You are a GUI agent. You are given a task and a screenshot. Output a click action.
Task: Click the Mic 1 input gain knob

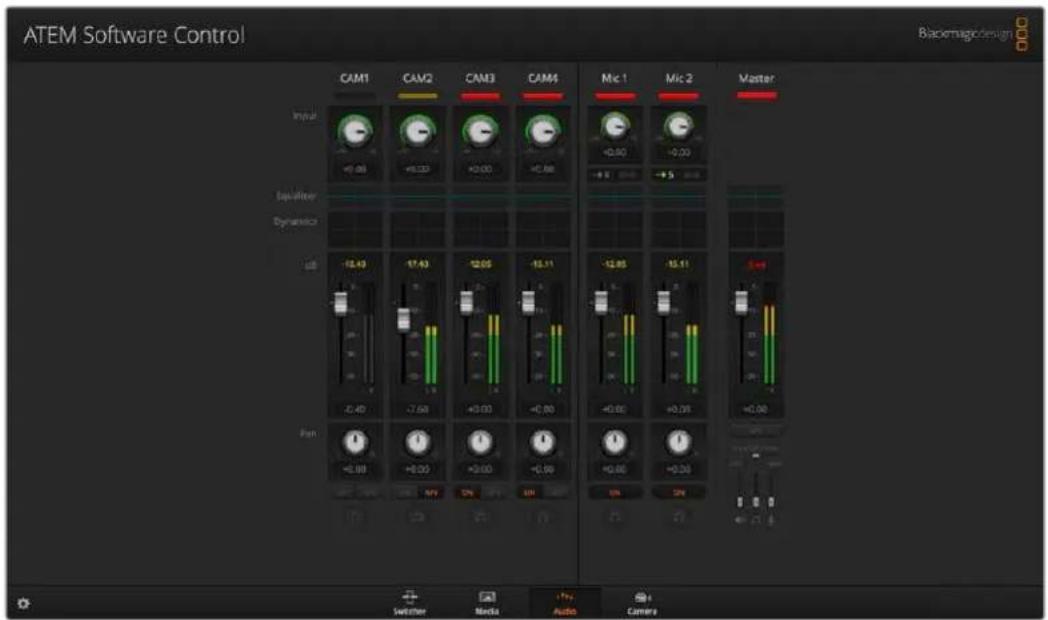(x=615, y=125)
